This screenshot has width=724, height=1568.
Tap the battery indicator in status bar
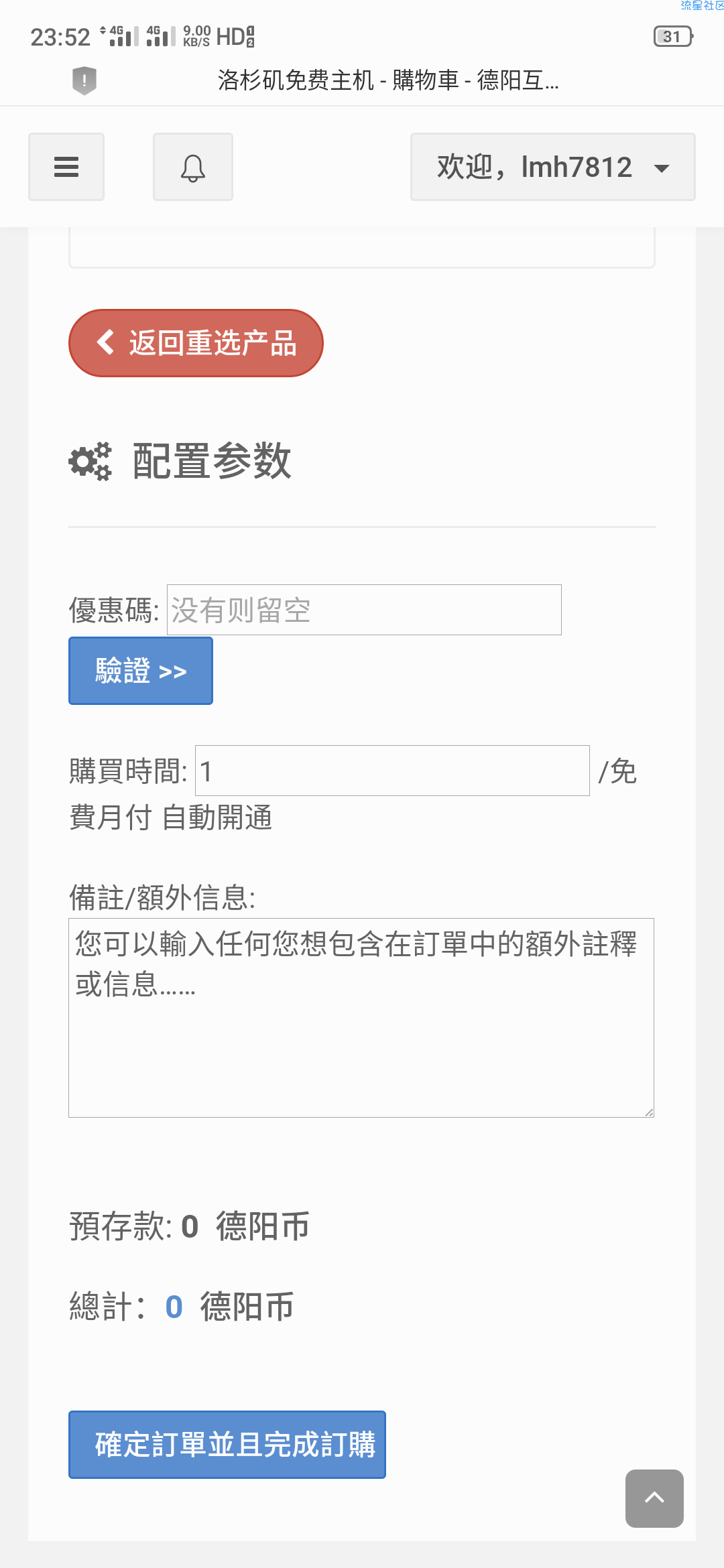click(673, 36)
